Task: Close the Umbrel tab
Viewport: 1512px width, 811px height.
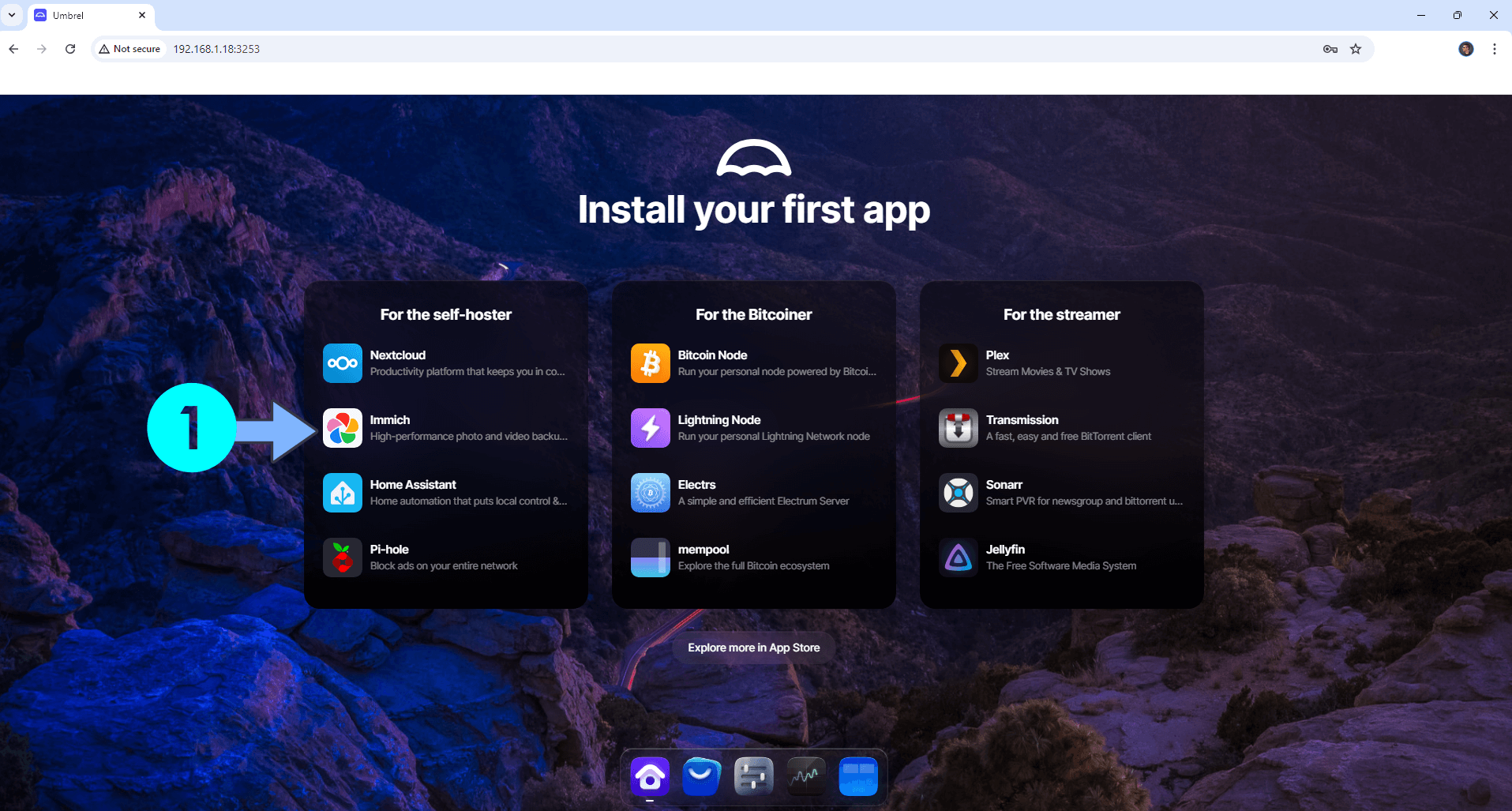Action: [x=142, y=15]
